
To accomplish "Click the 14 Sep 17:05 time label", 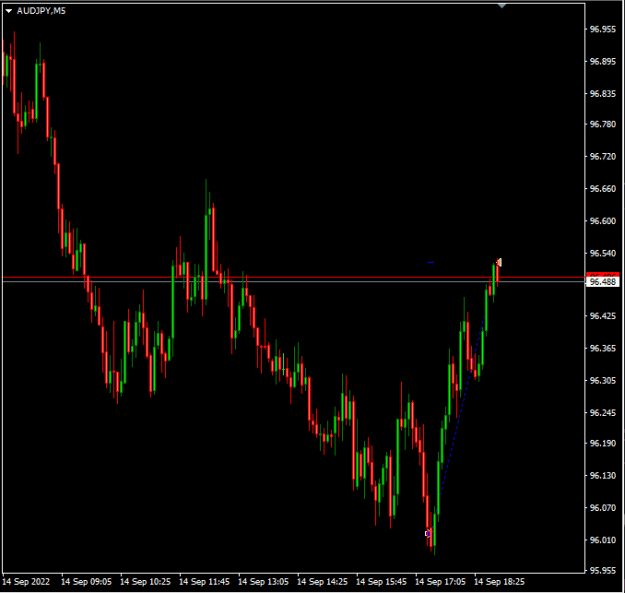I will point(440,582).
